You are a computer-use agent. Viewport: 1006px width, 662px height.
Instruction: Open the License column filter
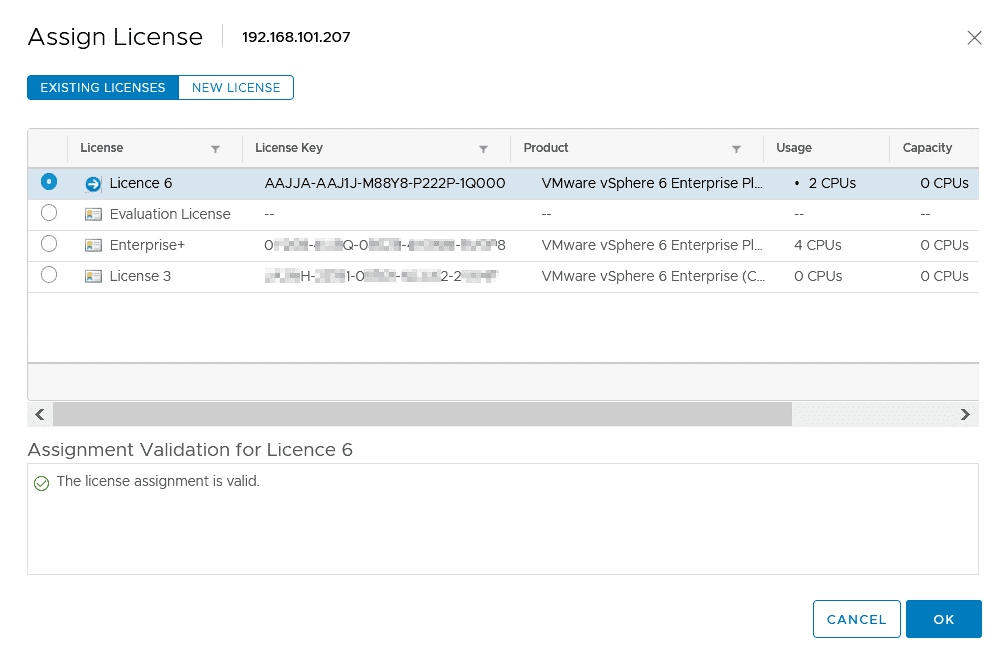tap(216, 149)
